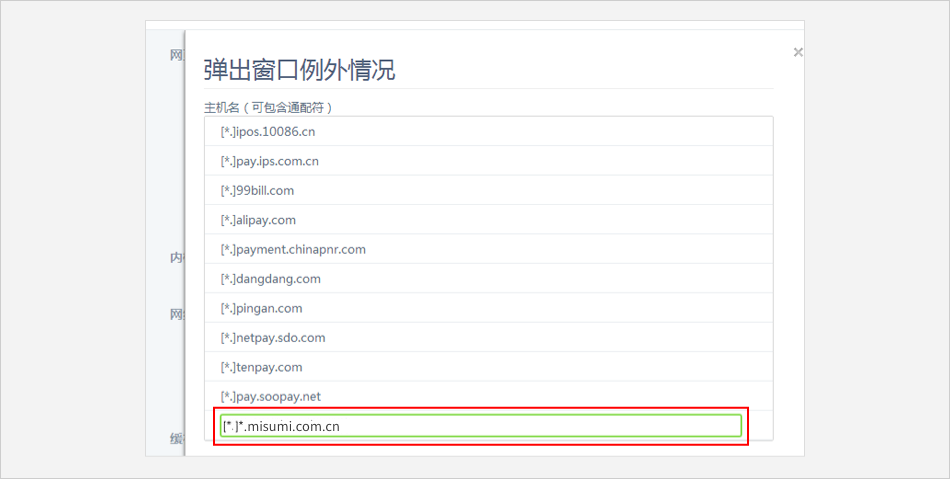Select the [*.]pay.ips.com.cn exception row

(269, 161)
